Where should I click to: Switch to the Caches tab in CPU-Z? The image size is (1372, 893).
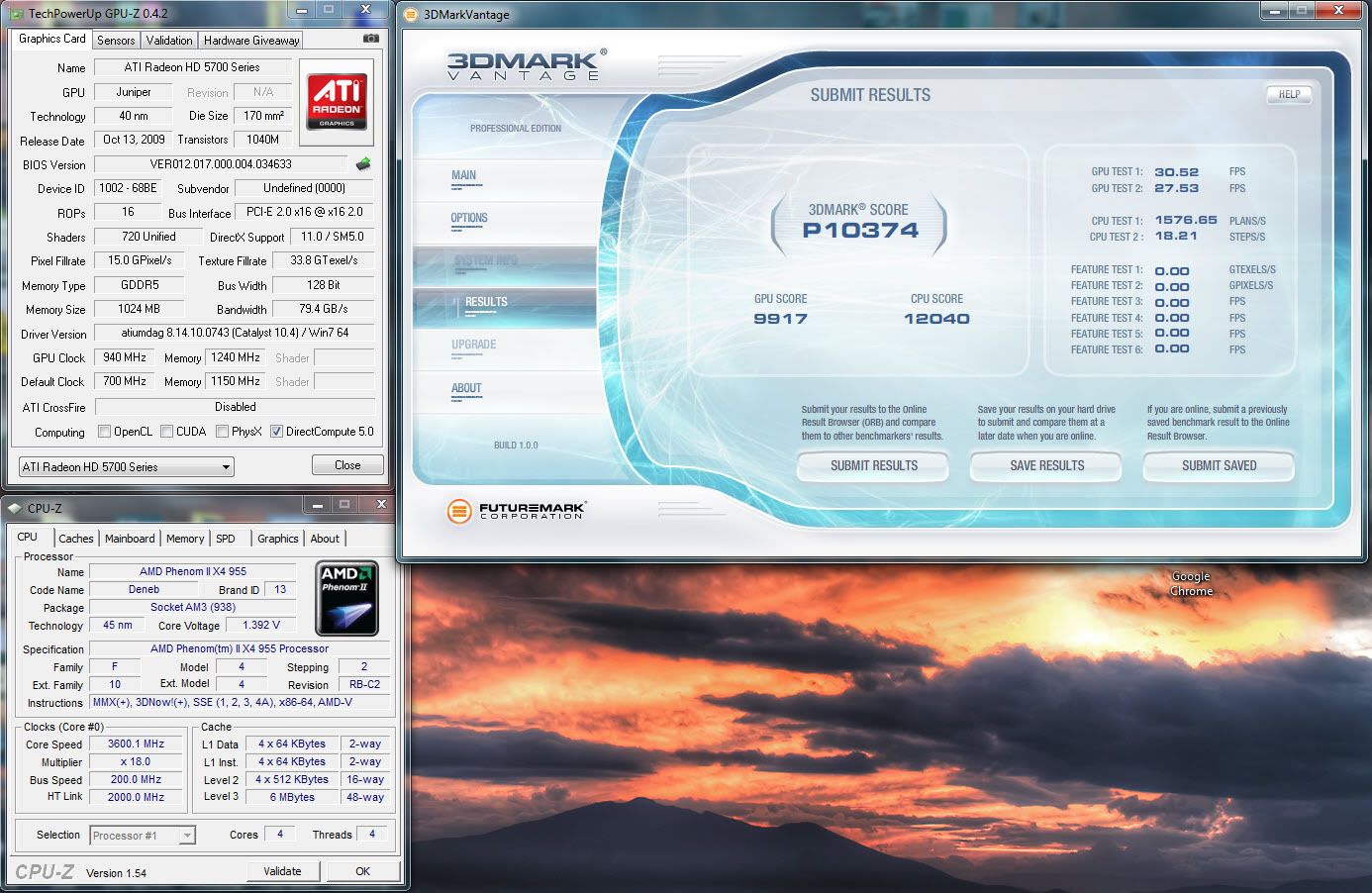tap(76, 539)
